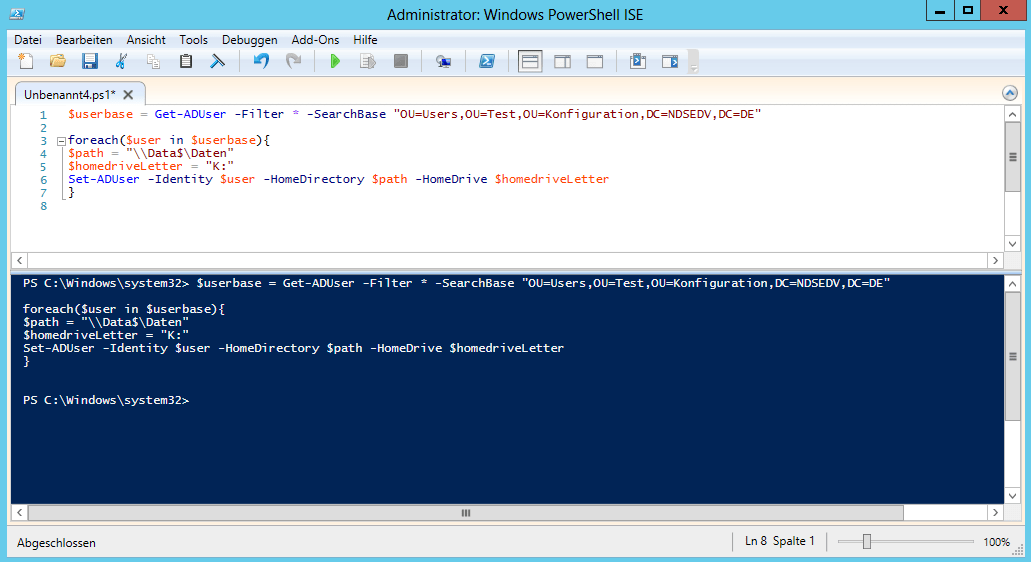Open a script file via folder icon
This screenshot has width=1031, height=562.
(57, 62)
